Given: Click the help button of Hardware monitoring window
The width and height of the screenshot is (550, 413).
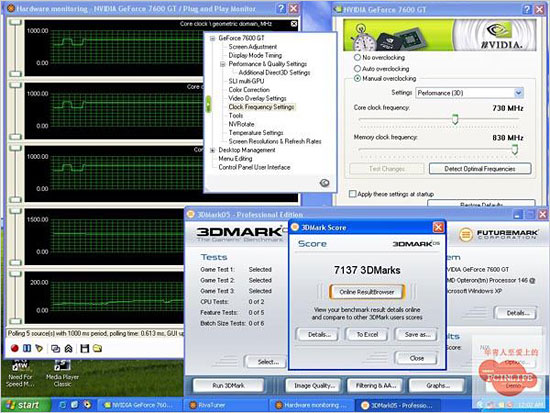Looking at the screenshot, I should (281, 8).
